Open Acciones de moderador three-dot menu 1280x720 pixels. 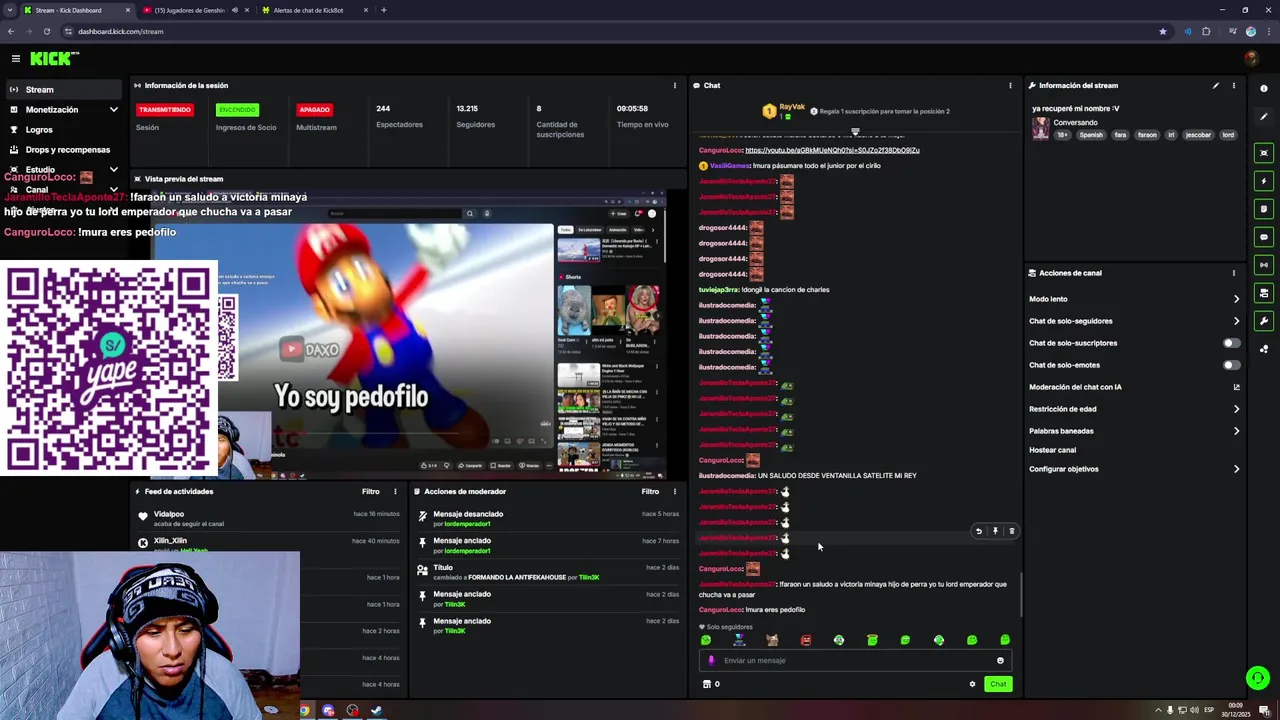(674, 491)
